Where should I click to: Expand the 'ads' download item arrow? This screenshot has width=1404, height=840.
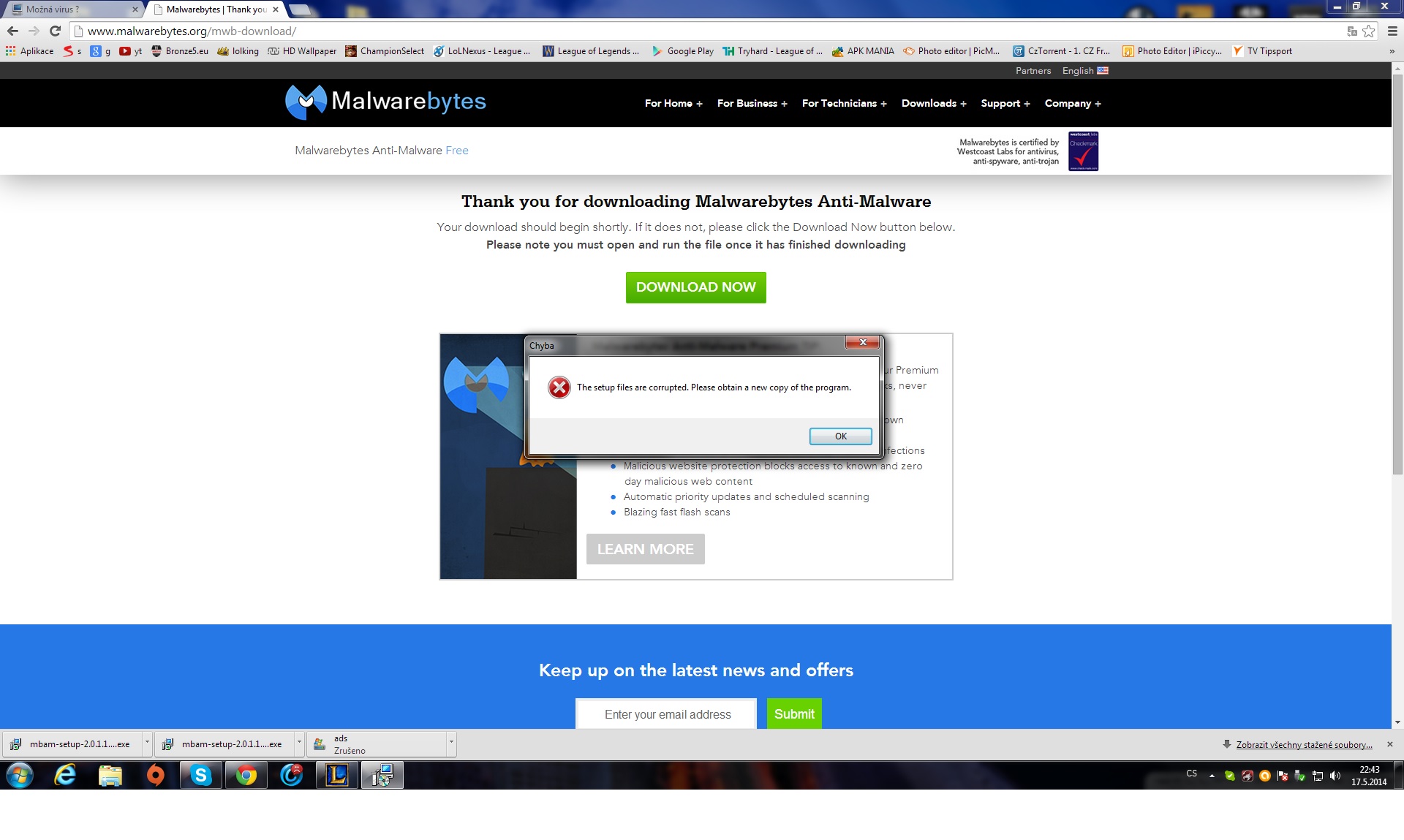coord(451,743)
